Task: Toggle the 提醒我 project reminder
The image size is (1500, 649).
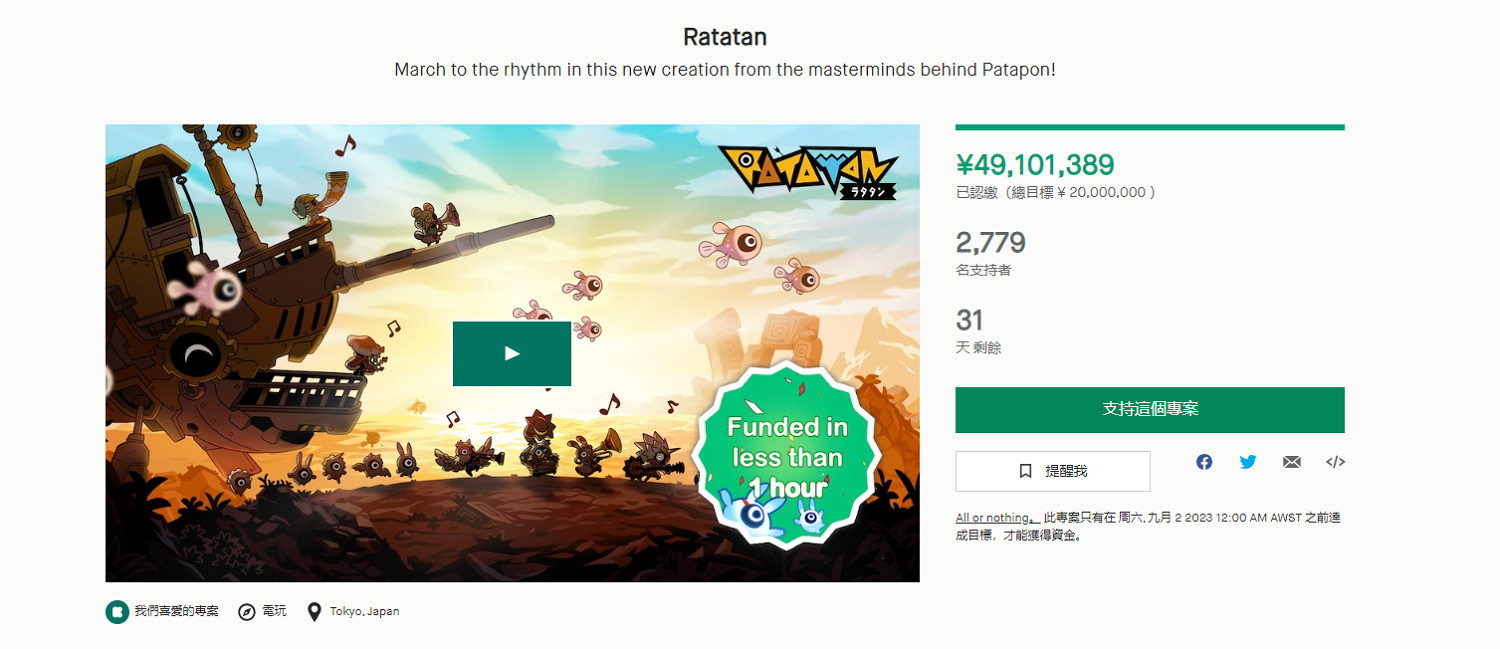Action: point(1052,471)
